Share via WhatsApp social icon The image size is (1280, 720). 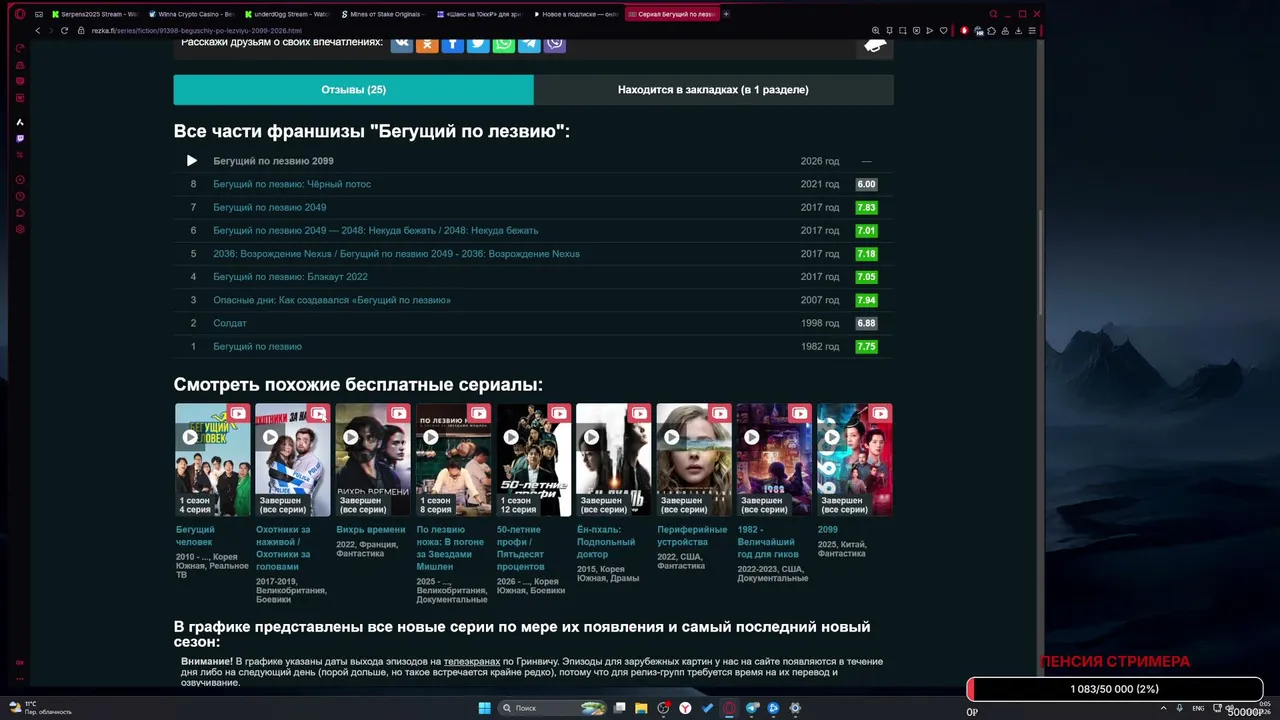[x=504, y=43]
